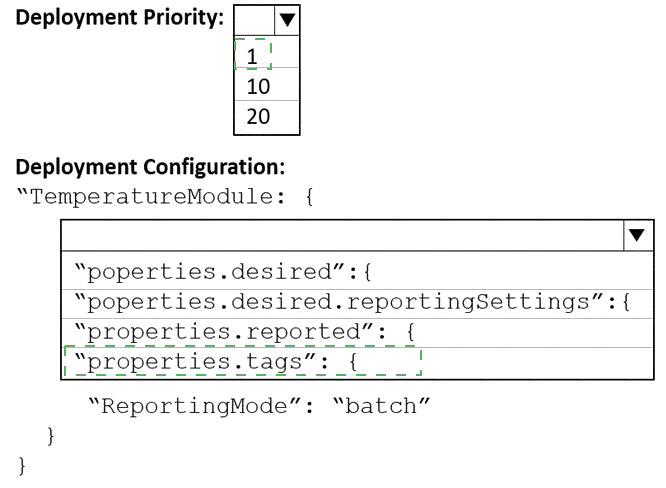
Task: Click the "batch" value text
Action: point(381,406)
